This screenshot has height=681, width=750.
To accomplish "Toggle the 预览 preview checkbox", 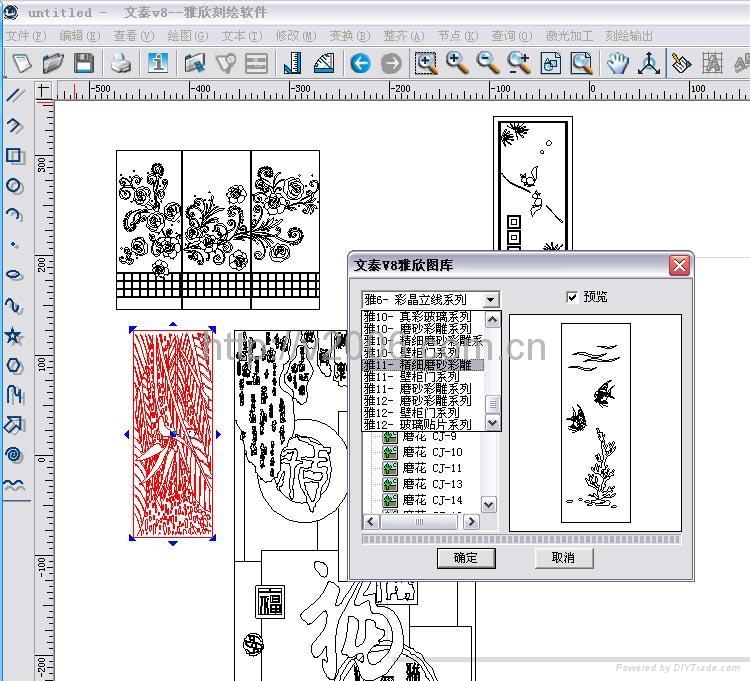I will 572,297.
